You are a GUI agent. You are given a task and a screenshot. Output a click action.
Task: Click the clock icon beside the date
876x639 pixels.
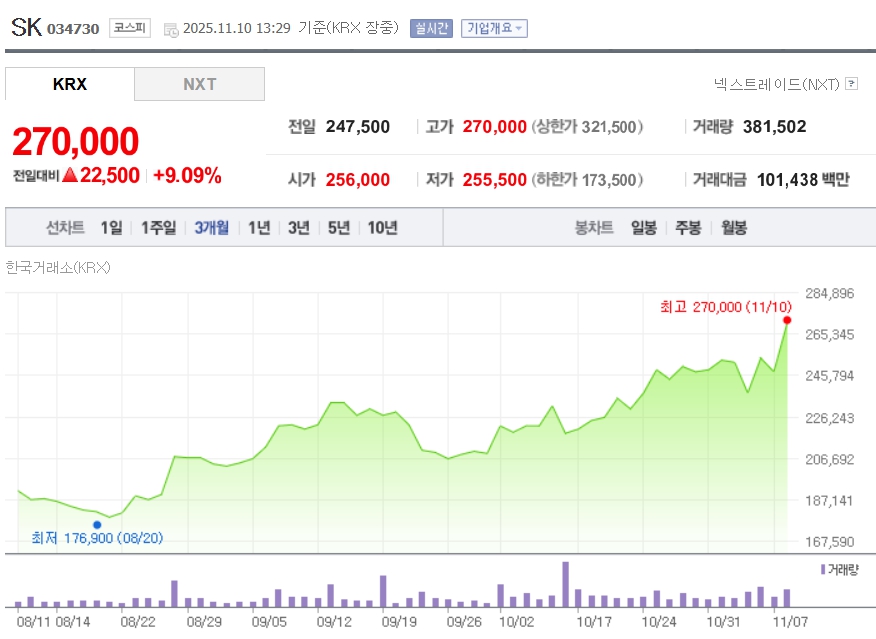click(x=170, y=29)
